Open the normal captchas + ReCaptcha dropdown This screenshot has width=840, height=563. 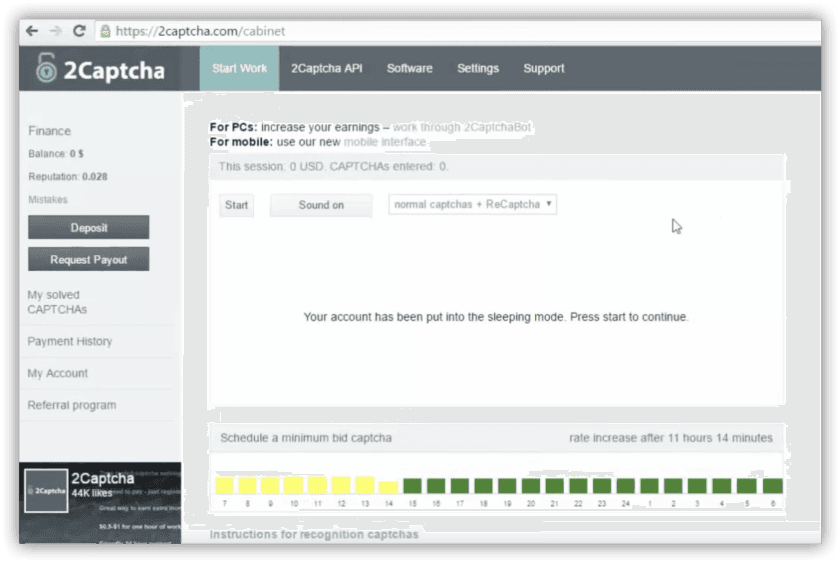point(473,205)
